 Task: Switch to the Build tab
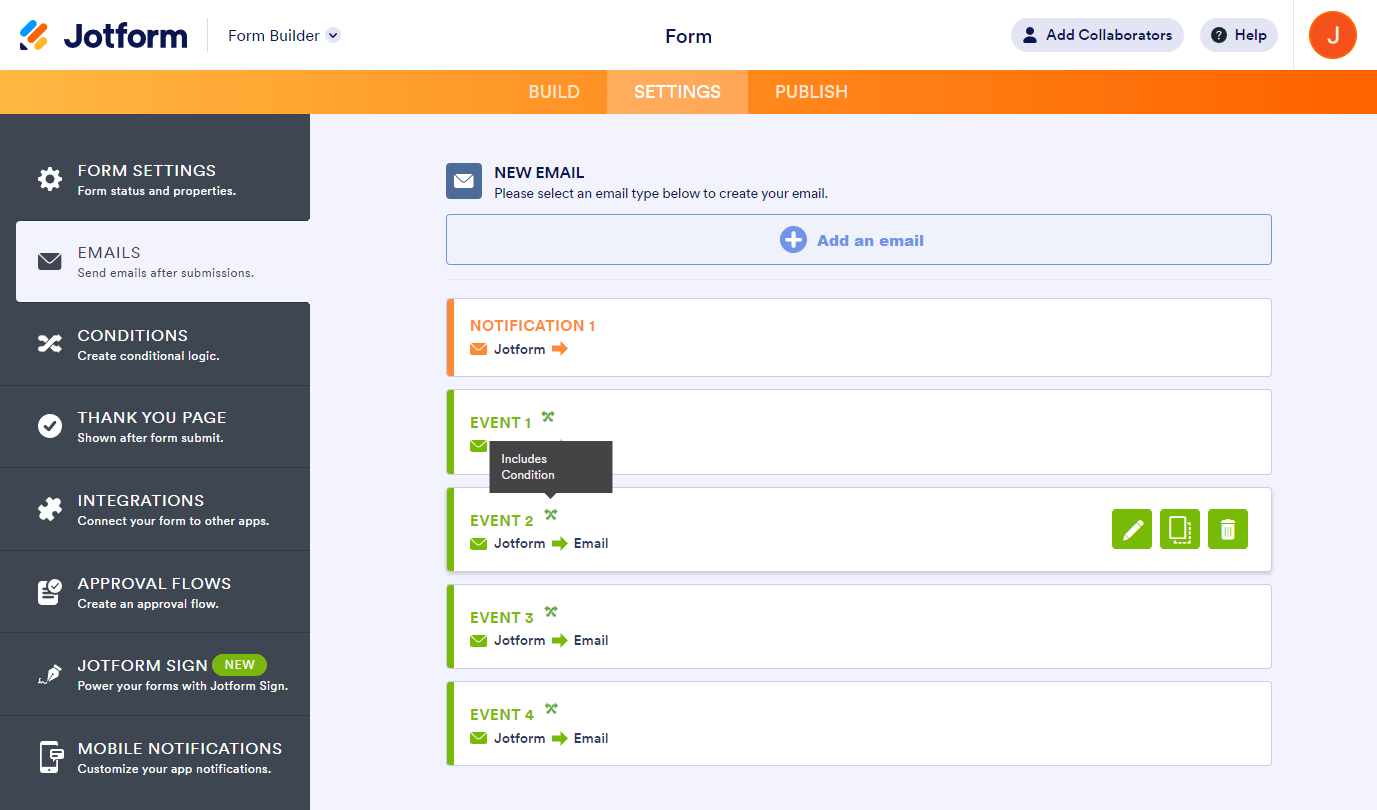pos(554,92)
